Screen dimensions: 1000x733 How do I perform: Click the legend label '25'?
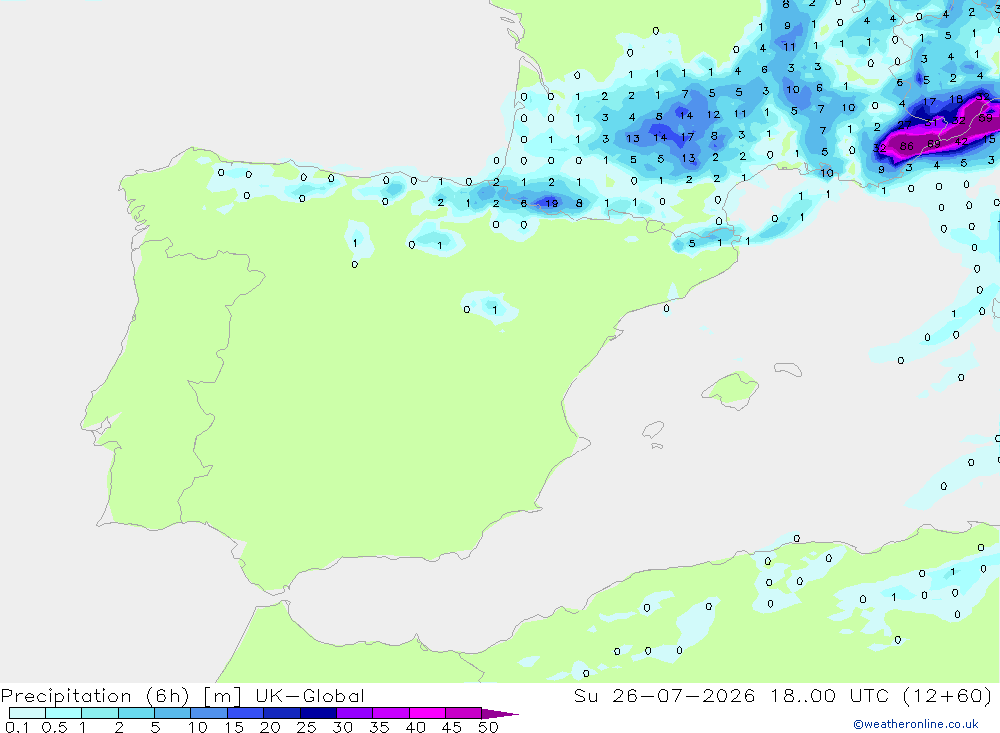[x=306, y=727]
